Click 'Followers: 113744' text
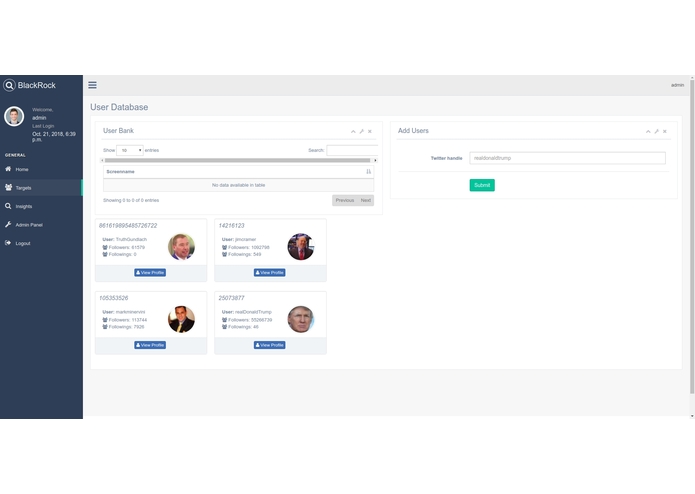This screenshot has height=494, width=695. (x=128, y=320)
